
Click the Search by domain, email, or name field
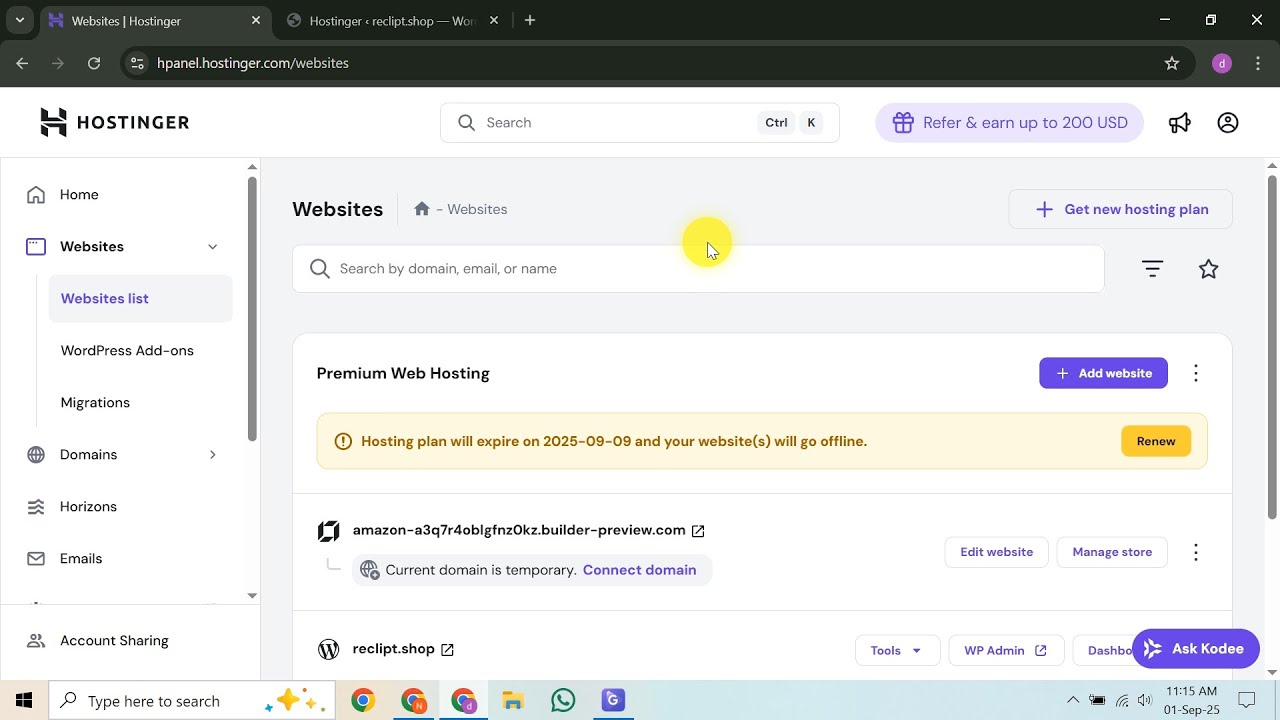(698, 269)
